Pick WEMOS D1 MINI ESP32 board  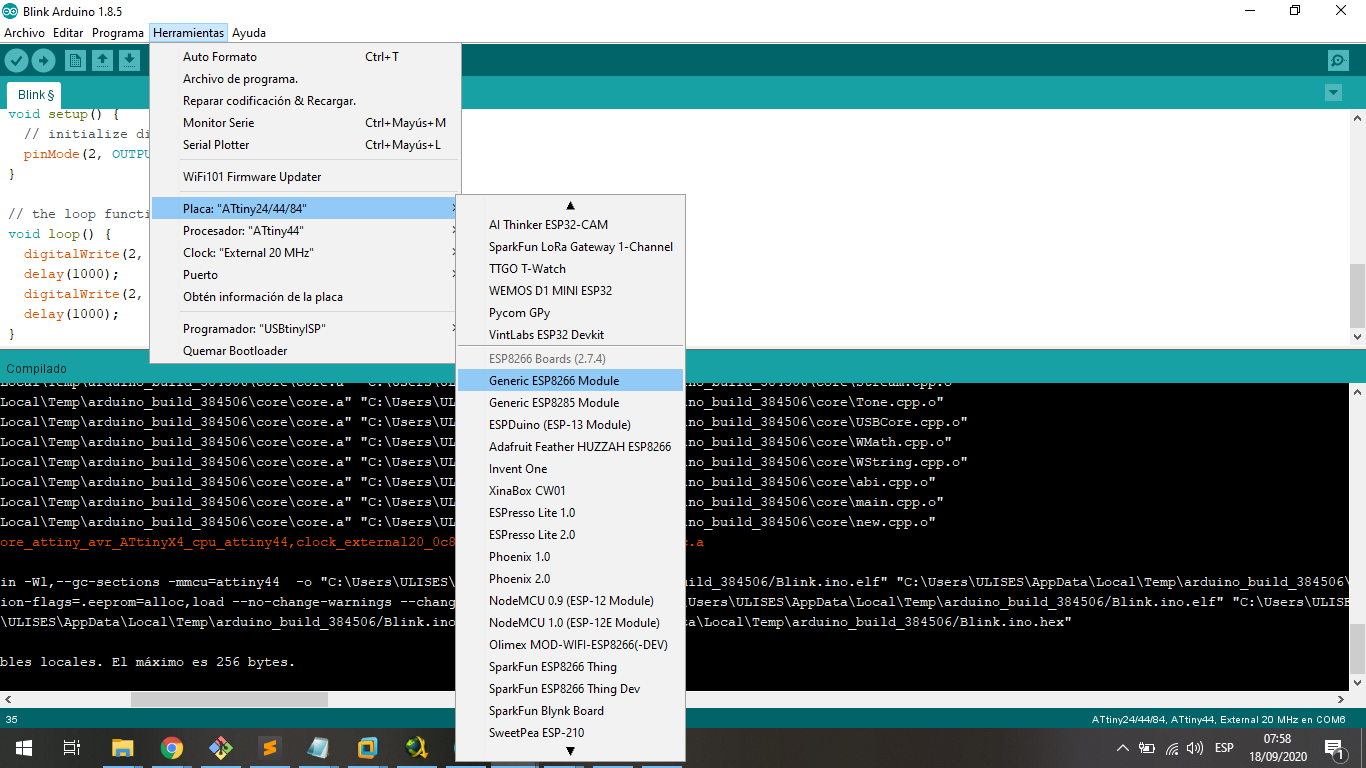click(x=571, y=291)
